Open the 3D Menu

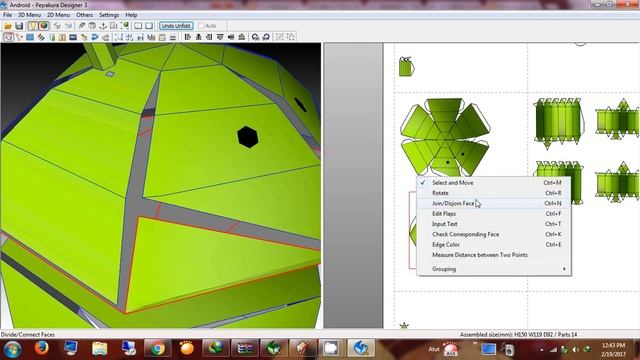(x=29, y=15)
